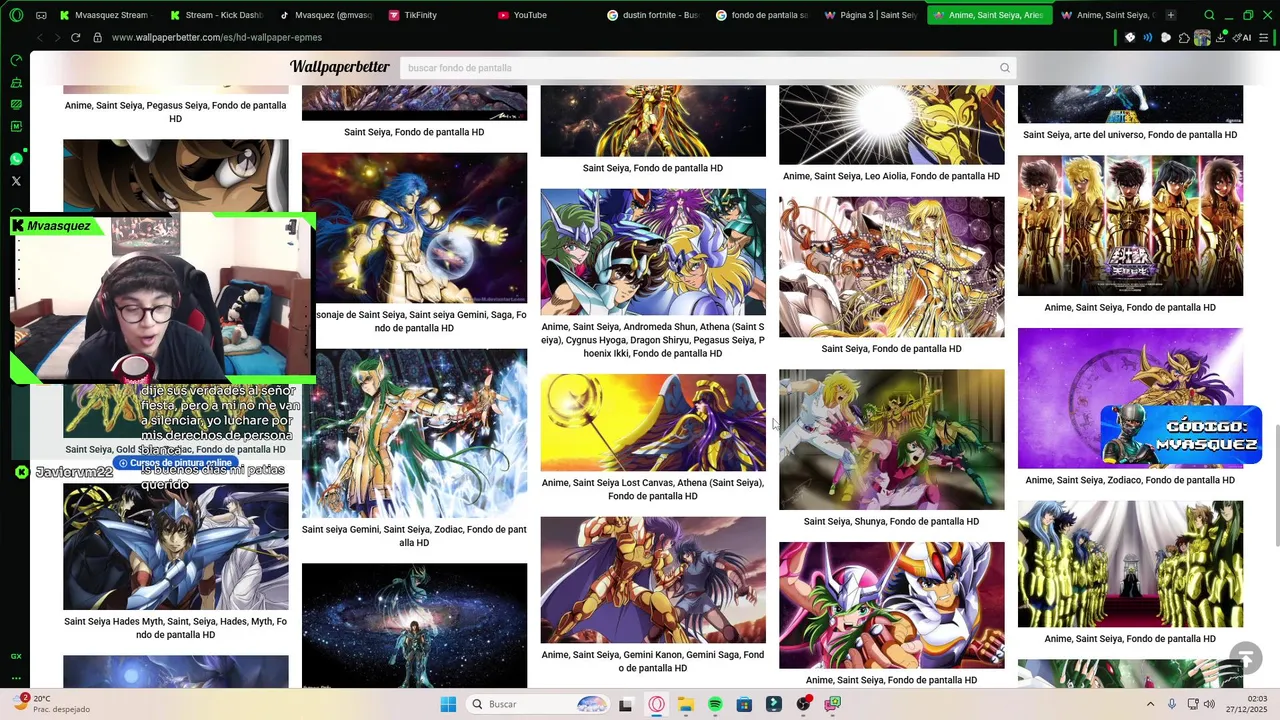
Task: Switch to the Mvasquez TikTok tab
Action: pos(324,15)
